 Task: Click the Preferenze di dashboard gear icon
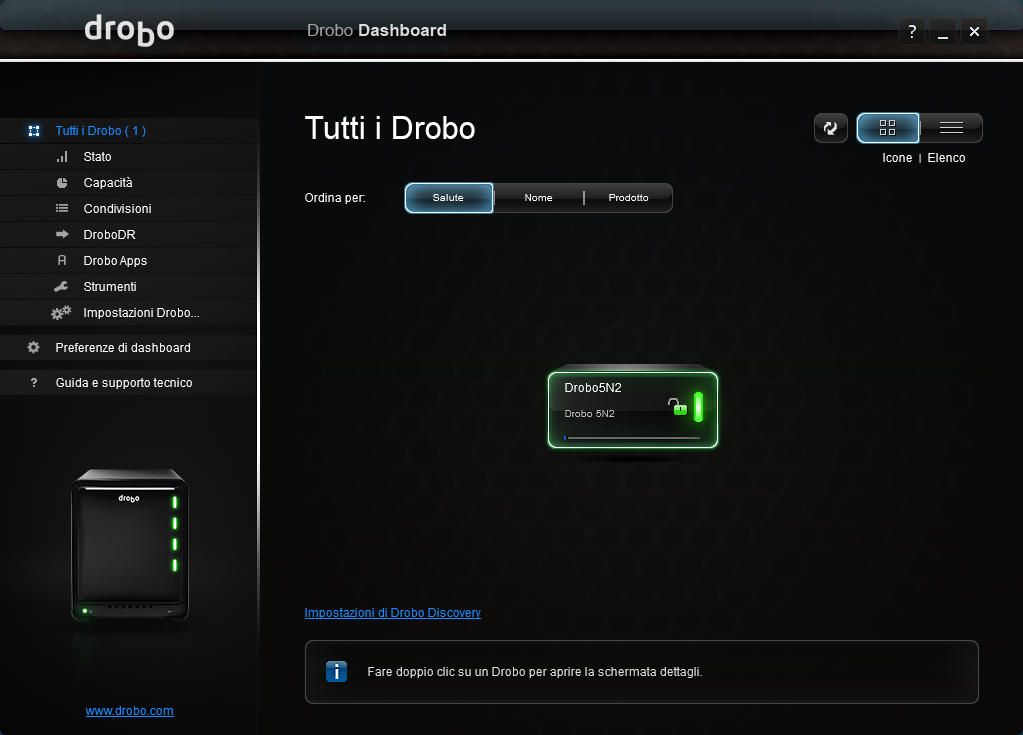coord(34,348)
